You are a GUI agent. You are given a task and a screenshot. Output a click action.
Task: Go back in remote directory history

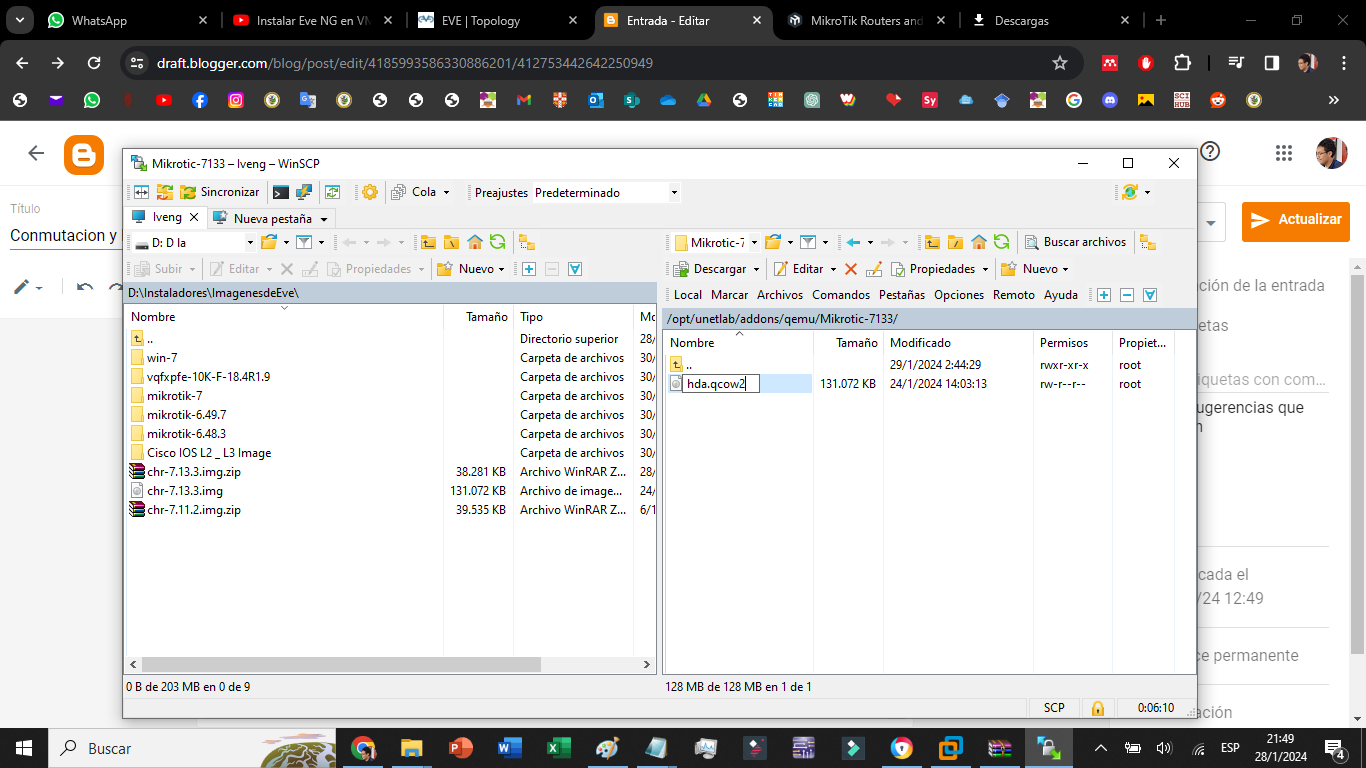coord(853,242)
